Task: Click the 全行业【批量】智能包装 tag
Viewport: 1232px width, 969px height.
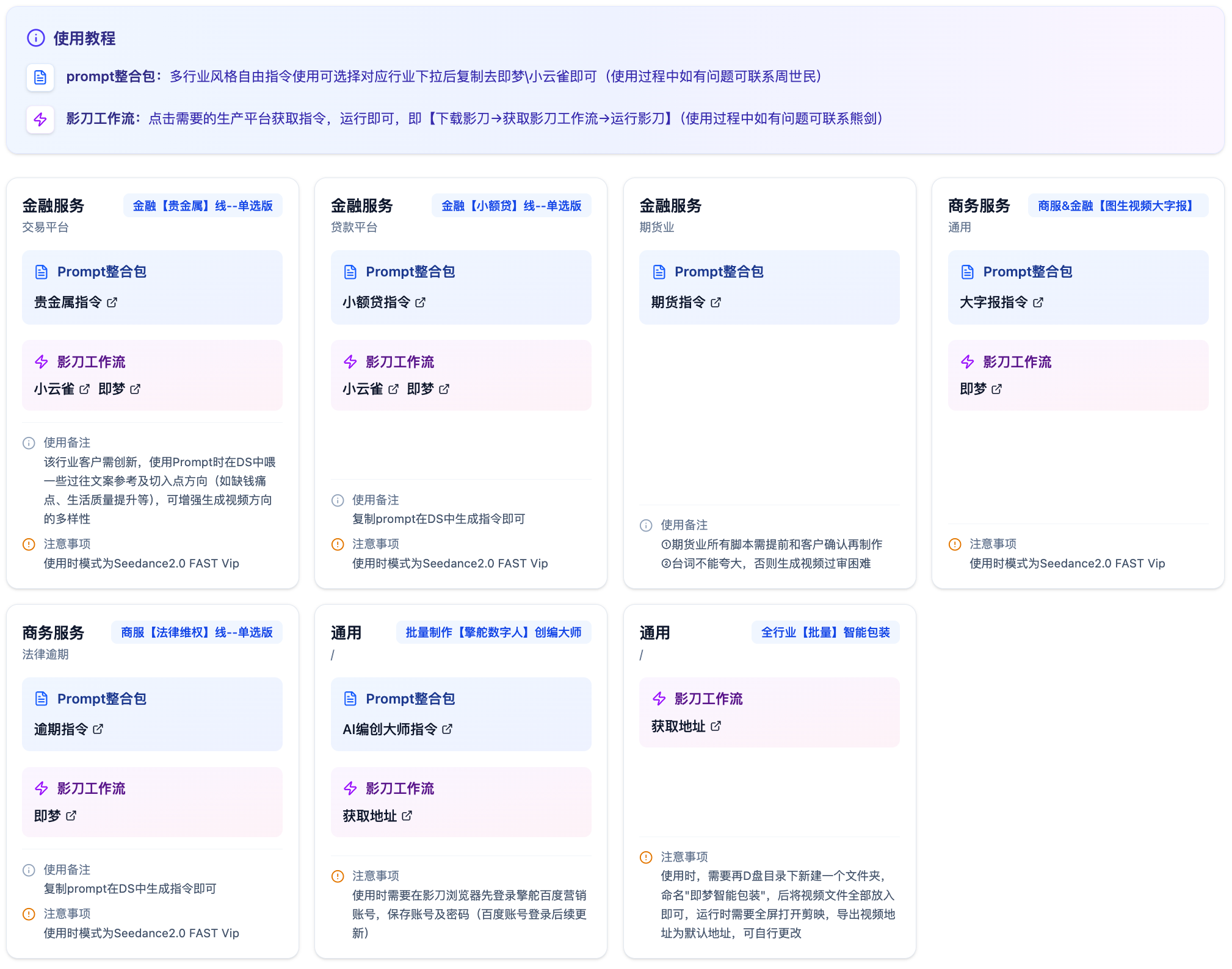Action: pyautogui.click(x=825, y=632)
